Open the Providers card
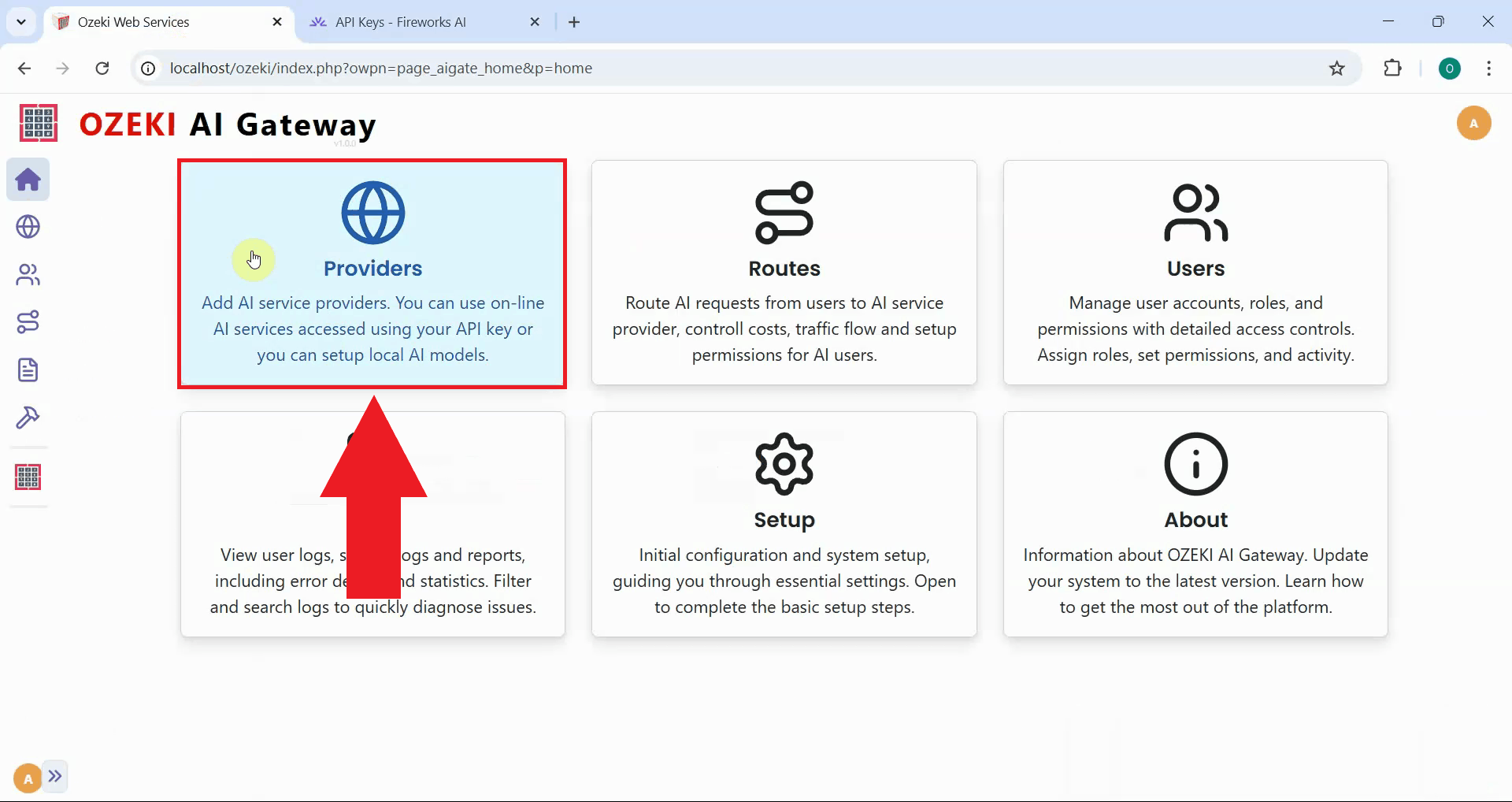The width and height of the screenshot is (1512, 802). [372, 273]
